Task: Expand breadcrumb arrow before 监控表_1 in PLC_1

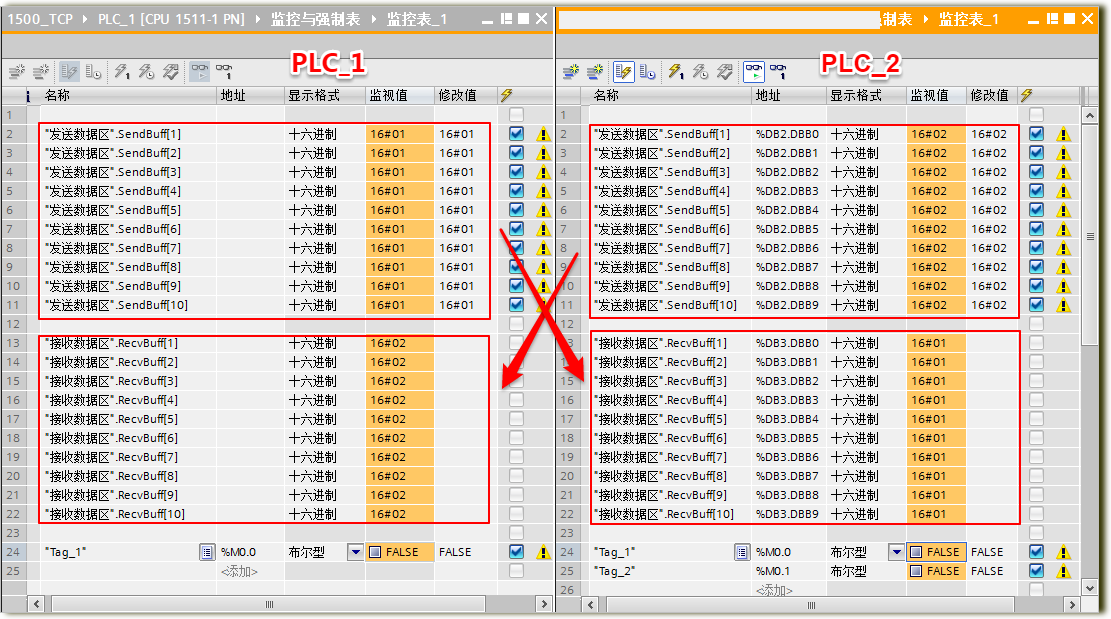Action: click(x=374, y=19)
